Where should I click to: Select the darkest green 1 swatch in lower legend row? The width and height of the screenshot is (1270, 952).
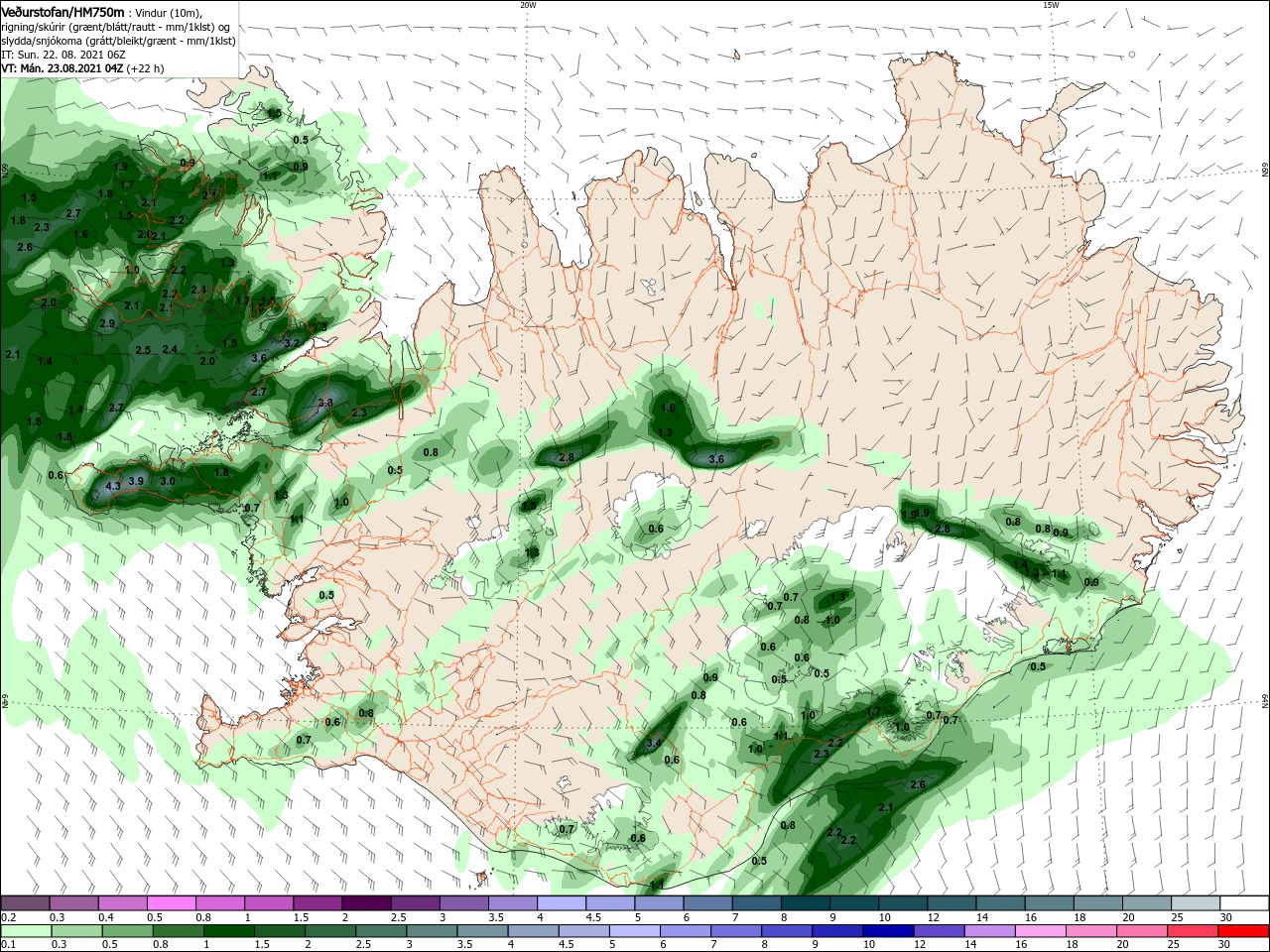(x=227, y=931)
